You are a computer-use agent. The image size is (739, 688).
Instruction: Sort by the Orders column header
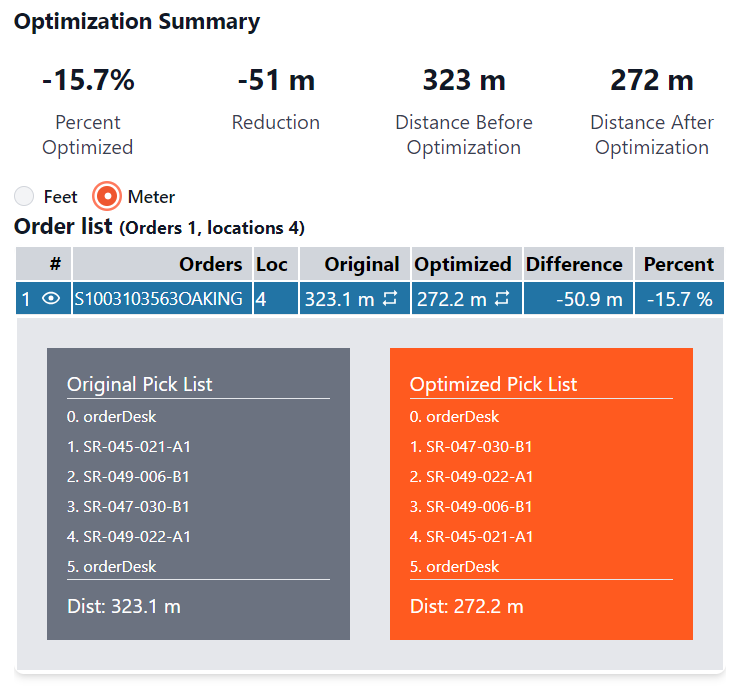point(210,264)
